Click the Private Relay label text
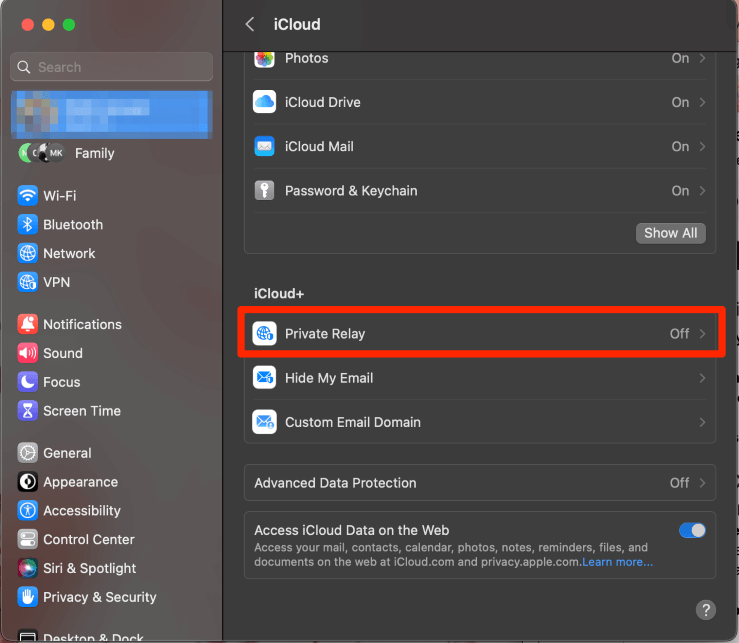This screenshot has height=643, width=739. [x=325, y=334]
